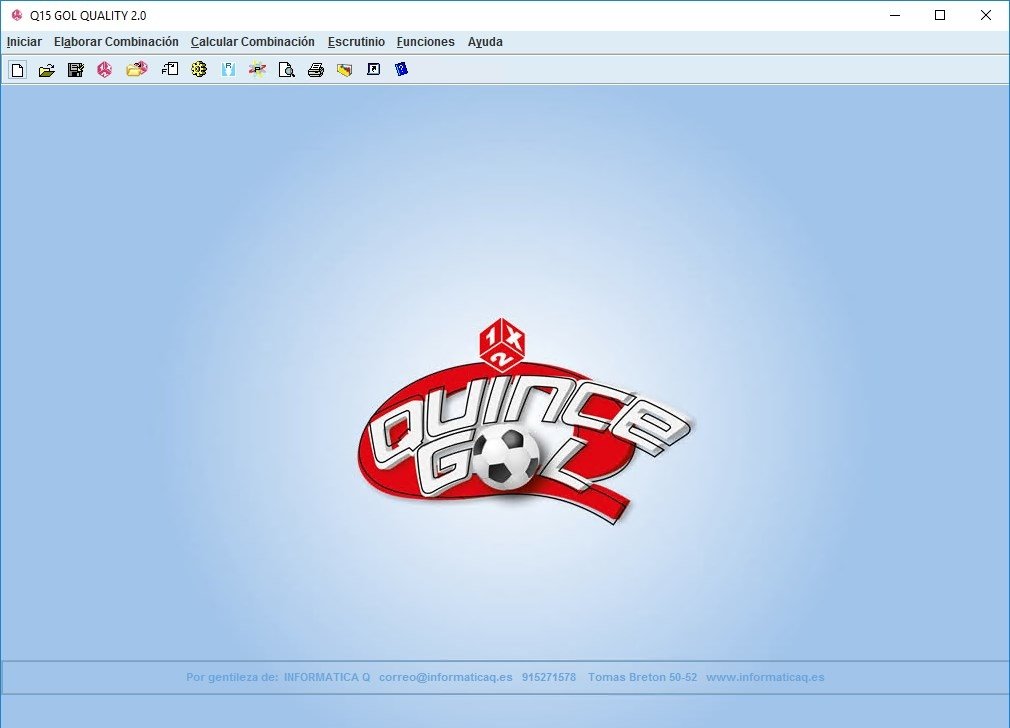The width and height of the screenshot is (1010, 728).
Task: Open the Elaborar Combinación menu
Action: [x=116, y=42]
